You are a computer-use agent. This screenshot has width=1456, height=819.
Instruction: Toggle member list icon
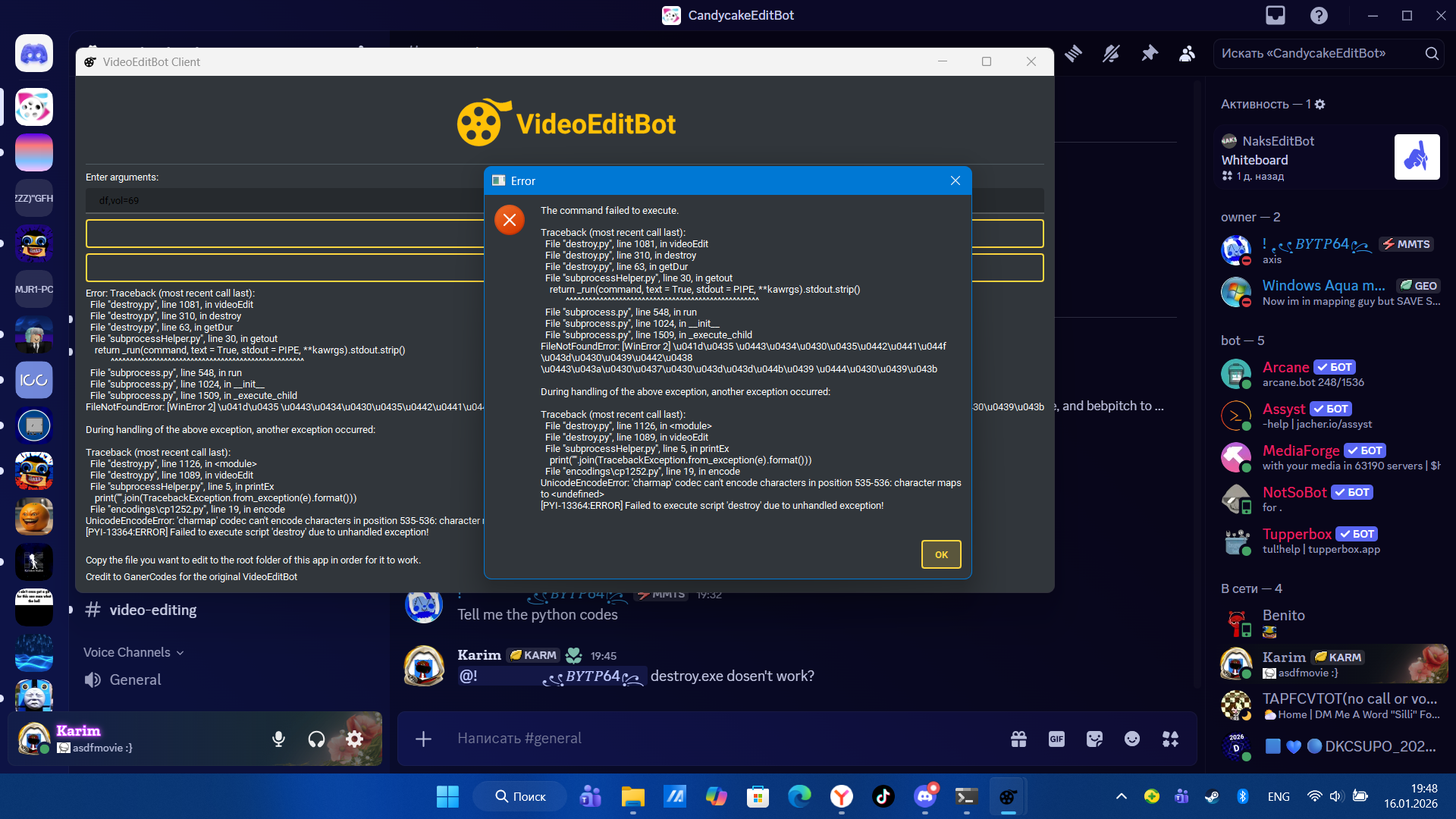[x=1187, y=53]
